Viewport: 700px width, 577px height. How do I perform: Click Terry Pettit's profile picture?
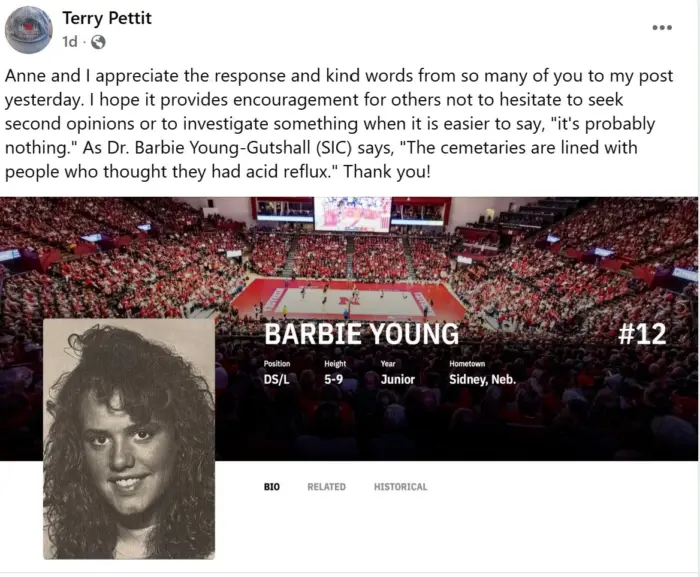[29, 30]
